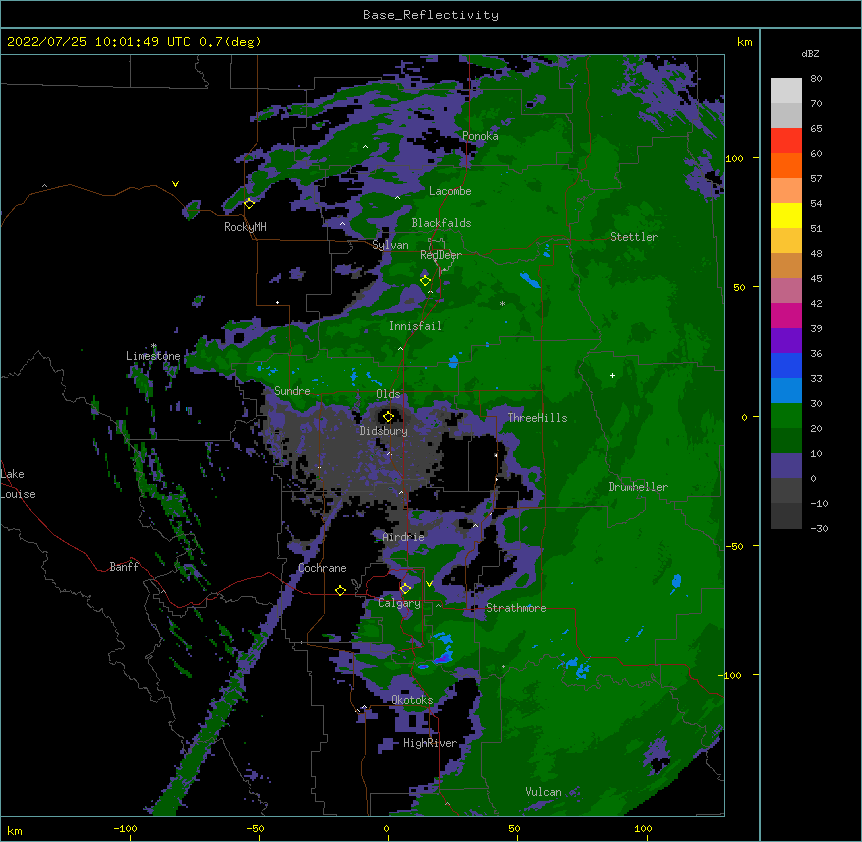
Task: Click the white plus marker east of ThreeHills
Action: click(612, 375)
